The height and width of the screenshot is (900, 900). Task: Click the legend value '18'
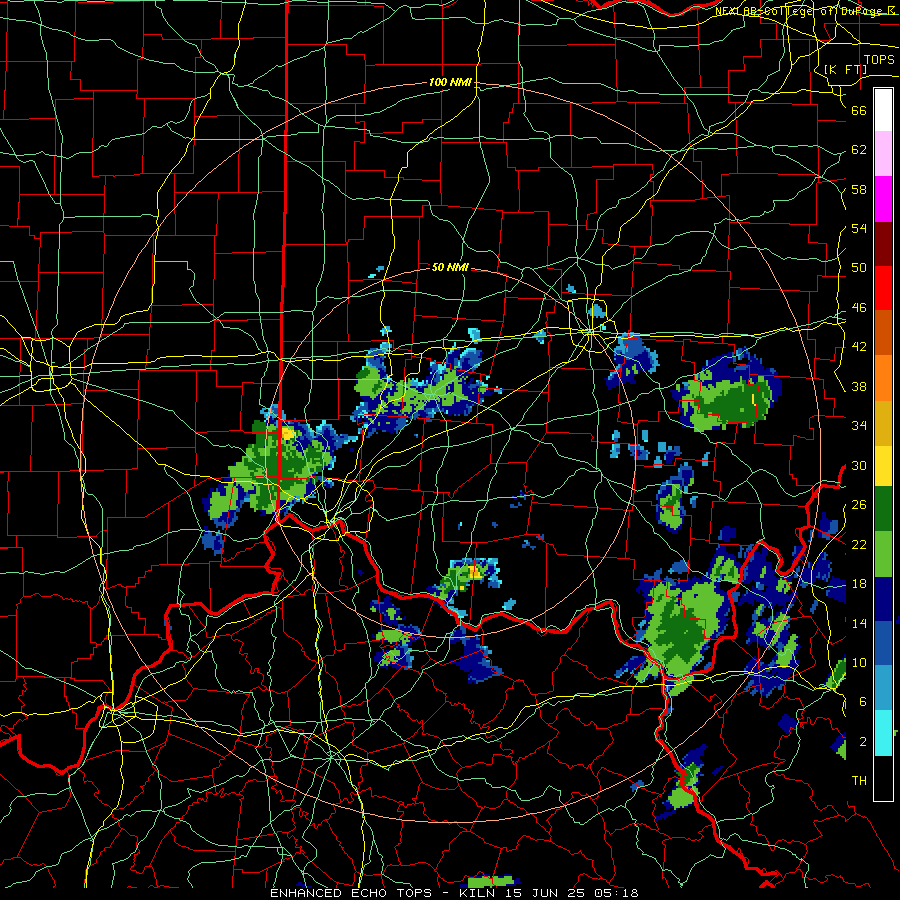tap(859, 583)
